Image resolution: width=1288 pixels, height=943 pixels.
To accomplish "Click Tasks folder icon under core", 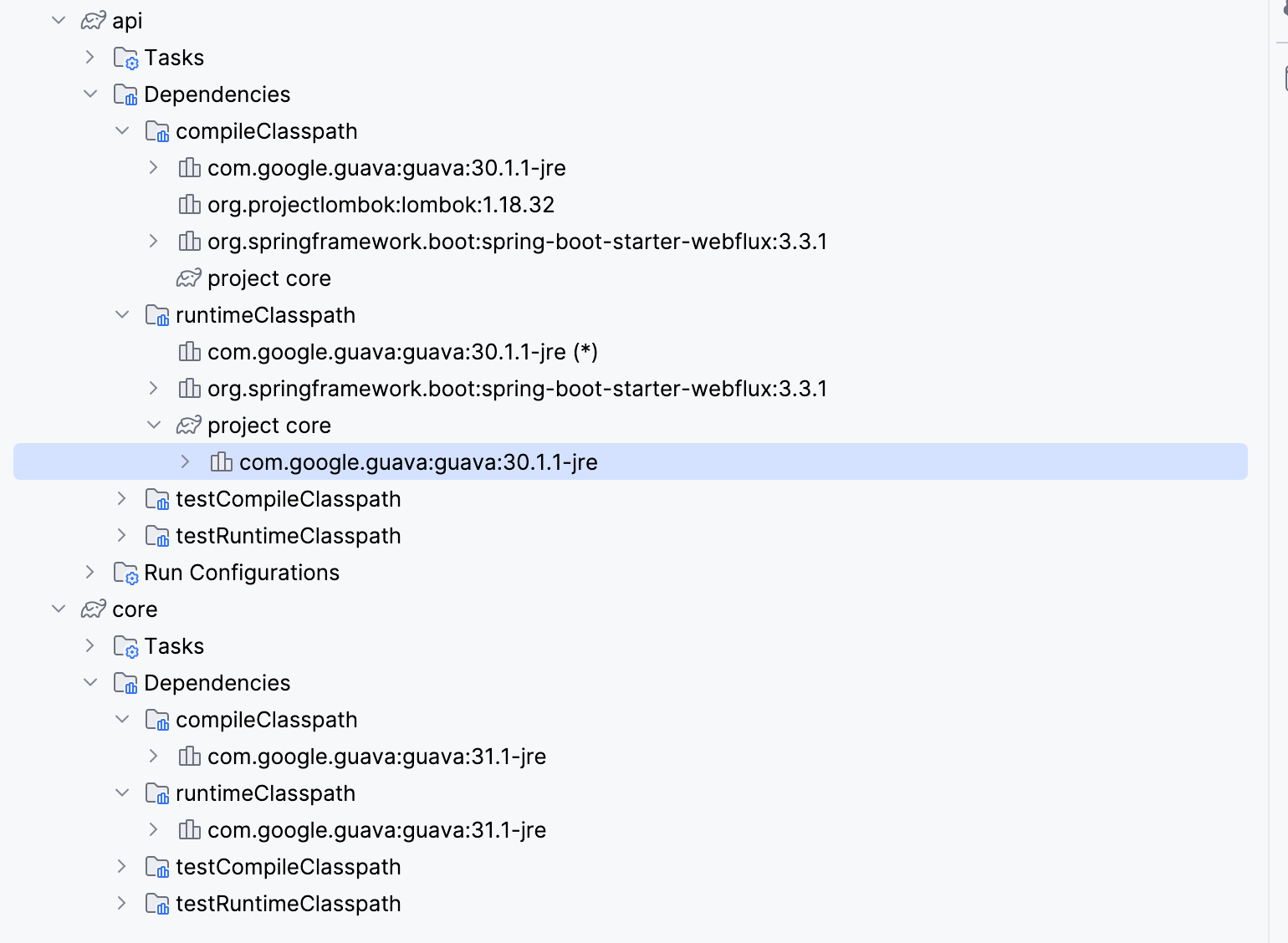I will 125,646.
